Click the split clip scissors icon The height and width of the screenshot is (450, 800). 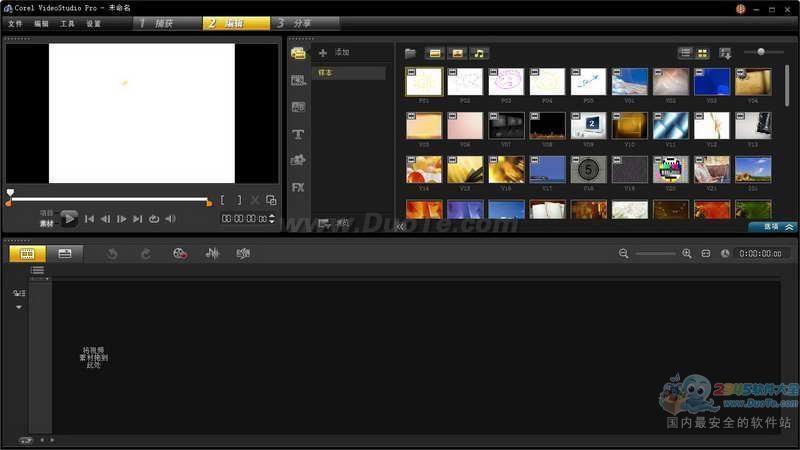255,200
